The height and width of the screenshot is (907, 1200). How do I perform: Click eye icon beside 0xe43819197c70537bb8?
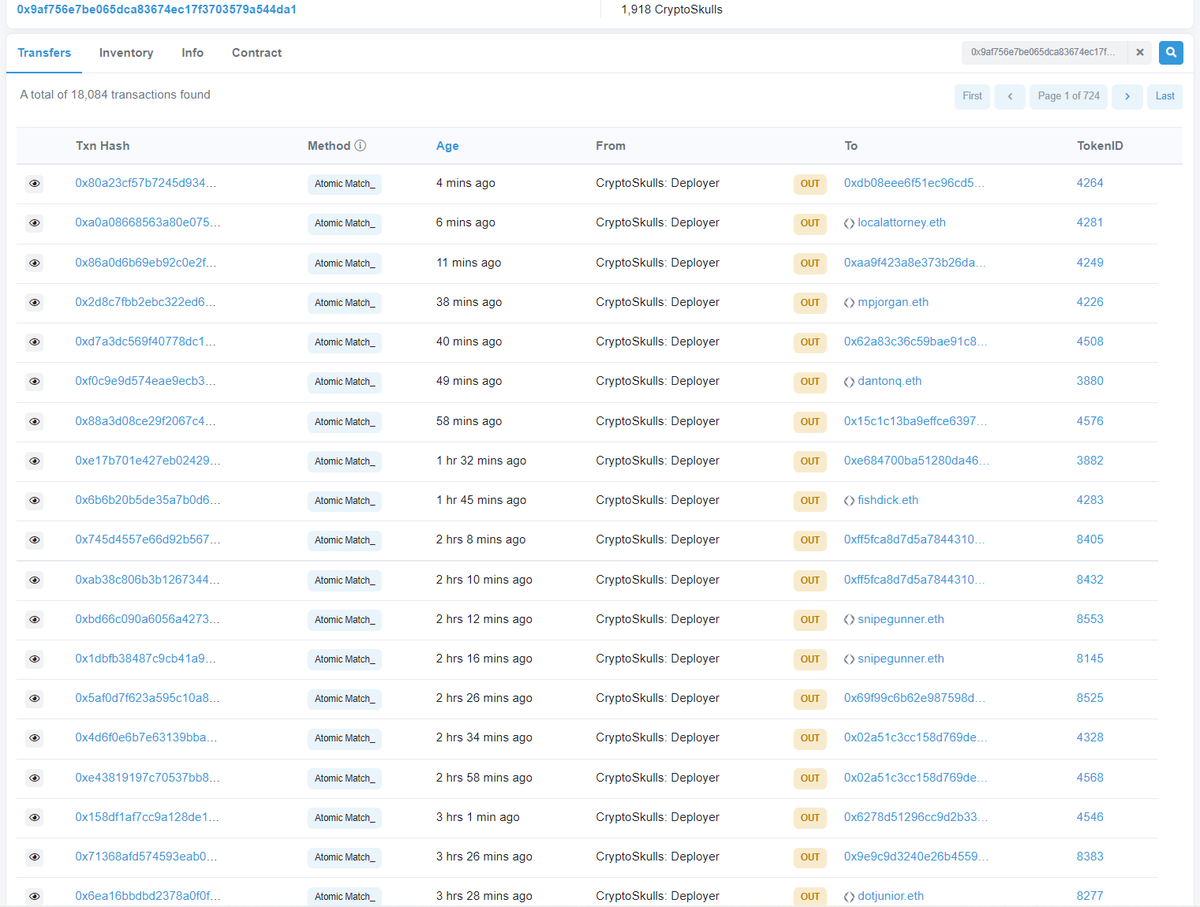click(34, 778)
